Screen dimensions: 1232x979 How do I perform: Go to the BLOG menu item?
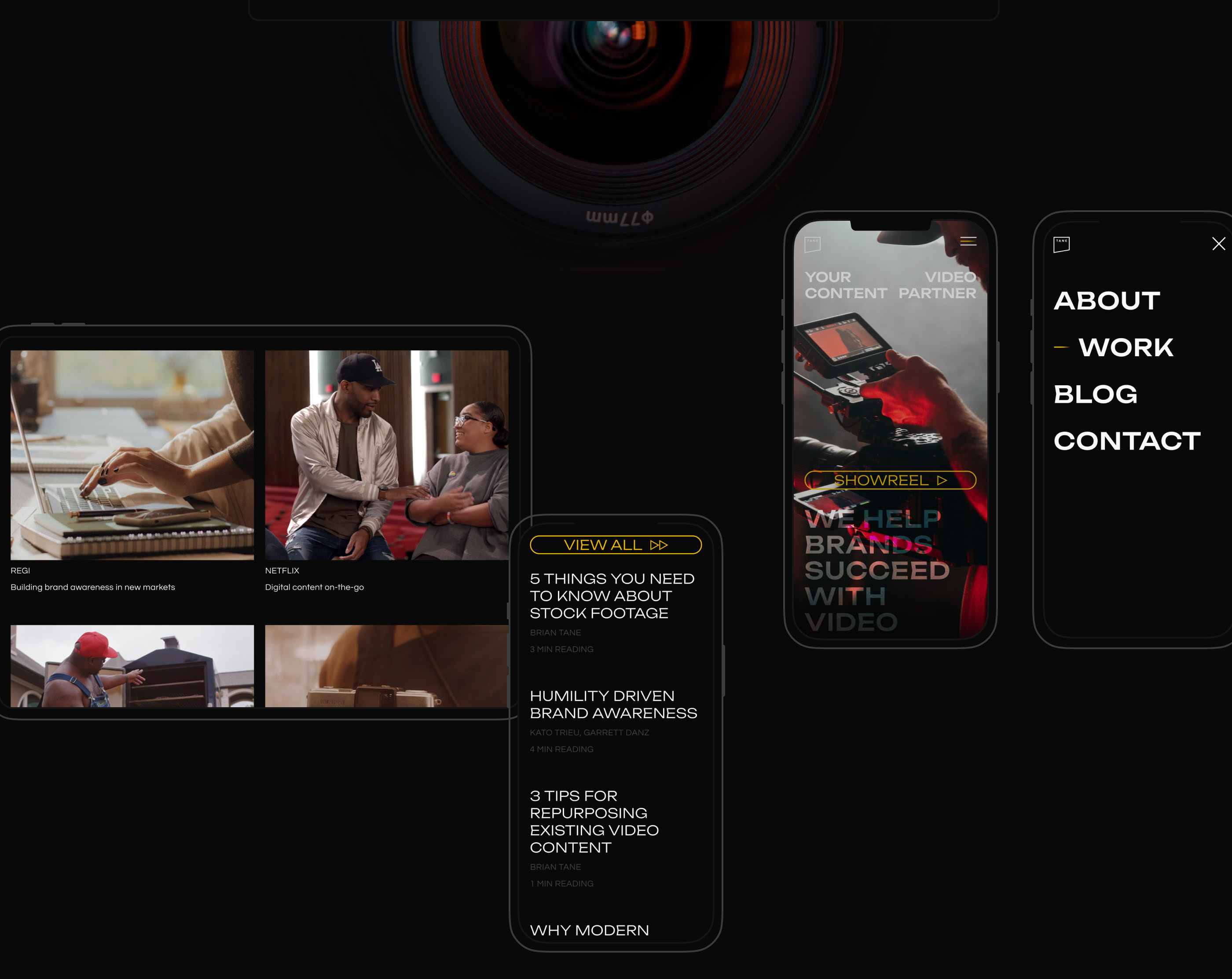[1096, 394]
